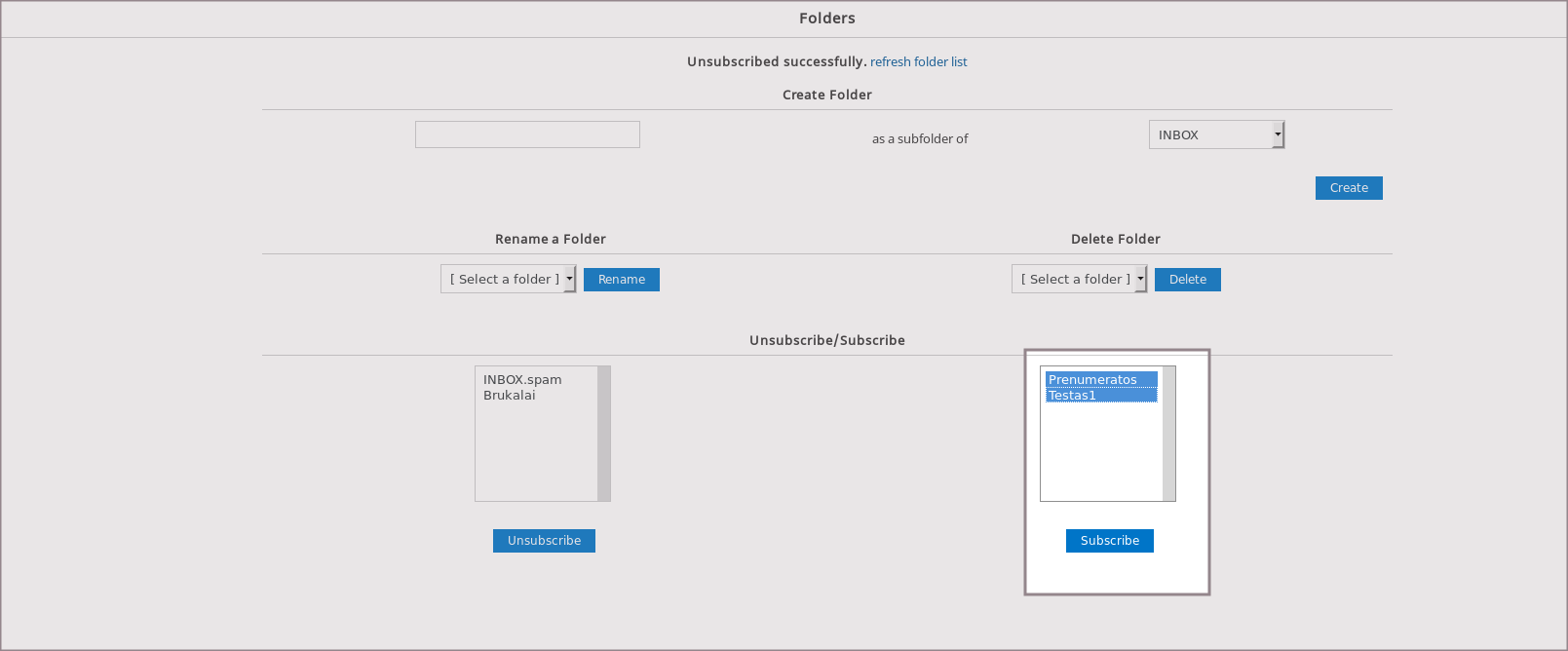1568x651 pixels.
Task: Click the arrow beside the Delete folder selector
Action: [x=1141, y=279]
